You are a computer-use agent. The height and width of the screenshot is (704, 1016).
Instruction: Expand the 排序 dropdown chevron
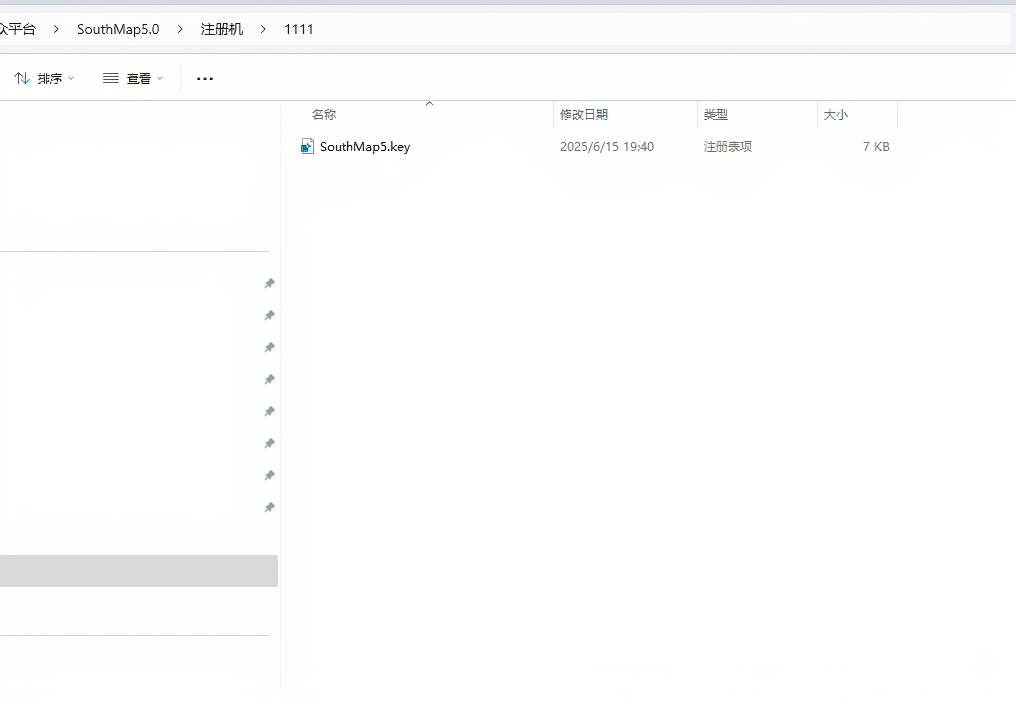pyautogui.click(x=71, y=78)
